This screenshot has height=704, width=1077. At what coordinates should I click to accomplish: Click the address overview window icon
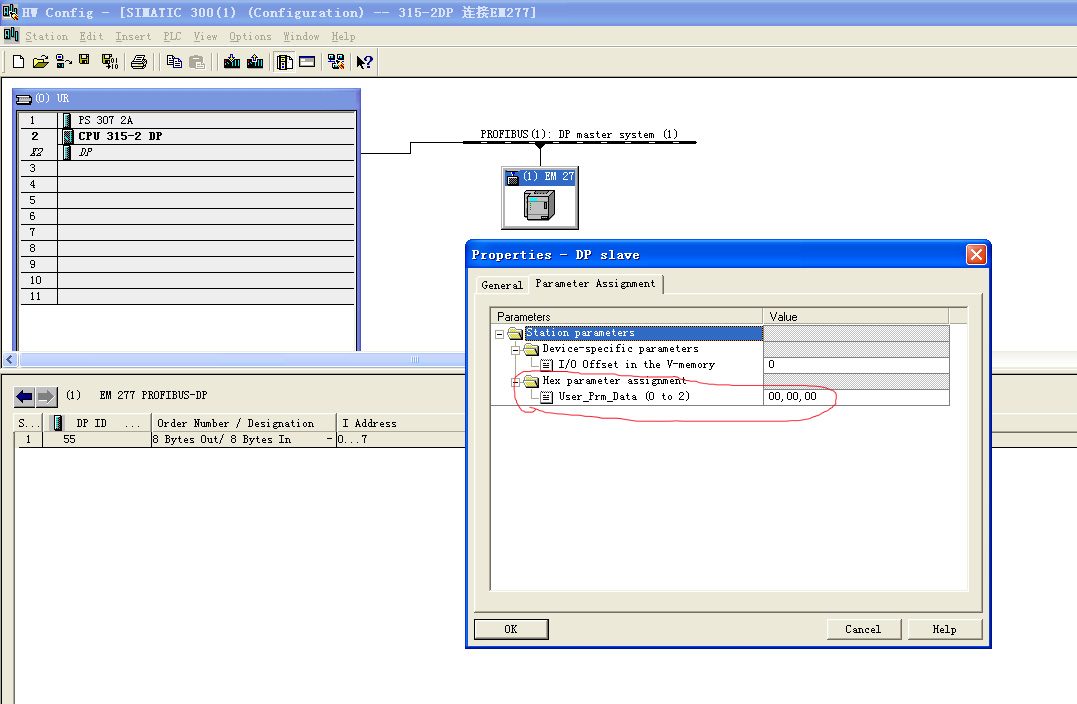(307, 62)
